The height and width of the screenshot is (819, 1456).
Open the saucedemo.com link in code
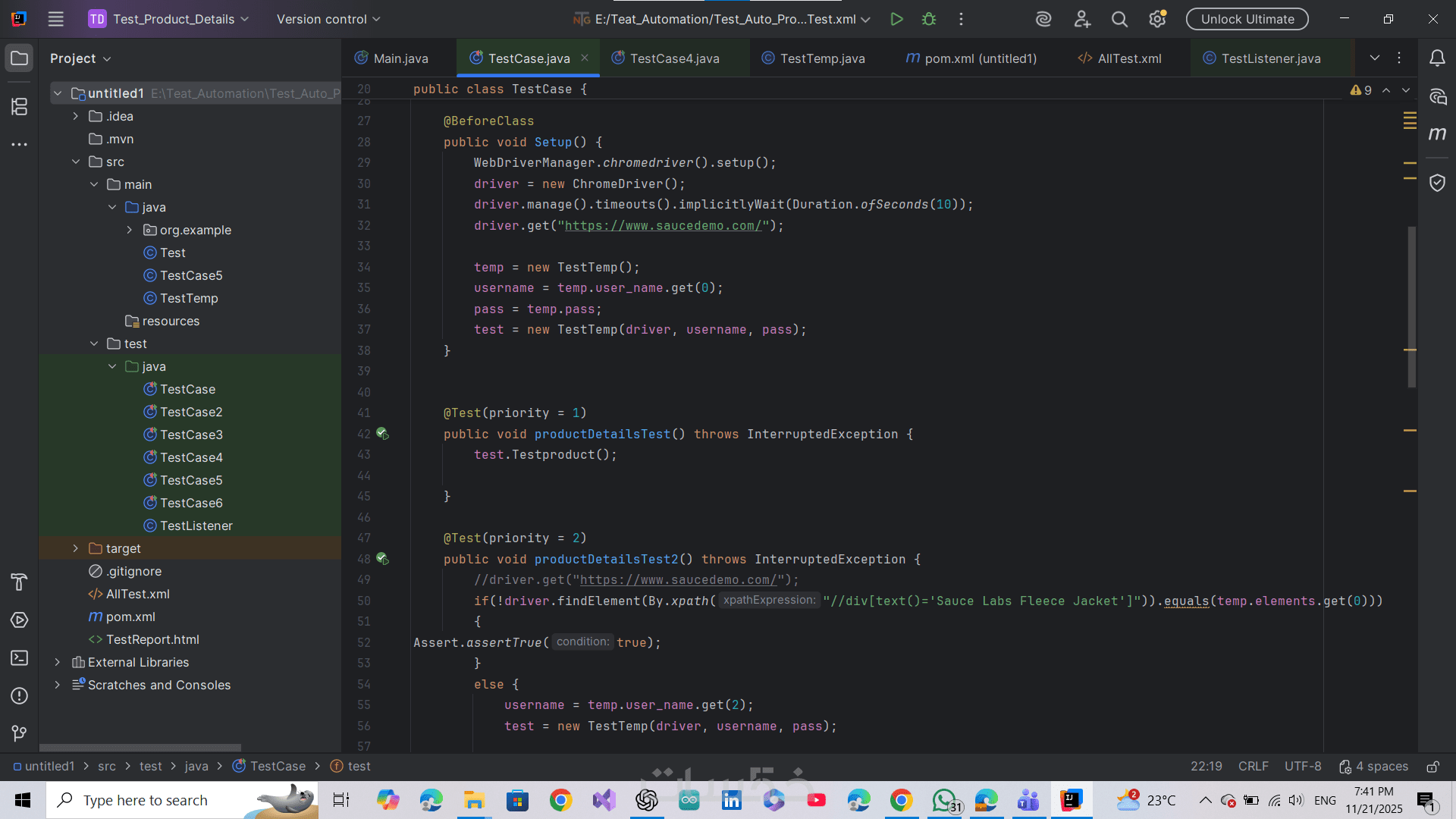(x=662, y=226)
